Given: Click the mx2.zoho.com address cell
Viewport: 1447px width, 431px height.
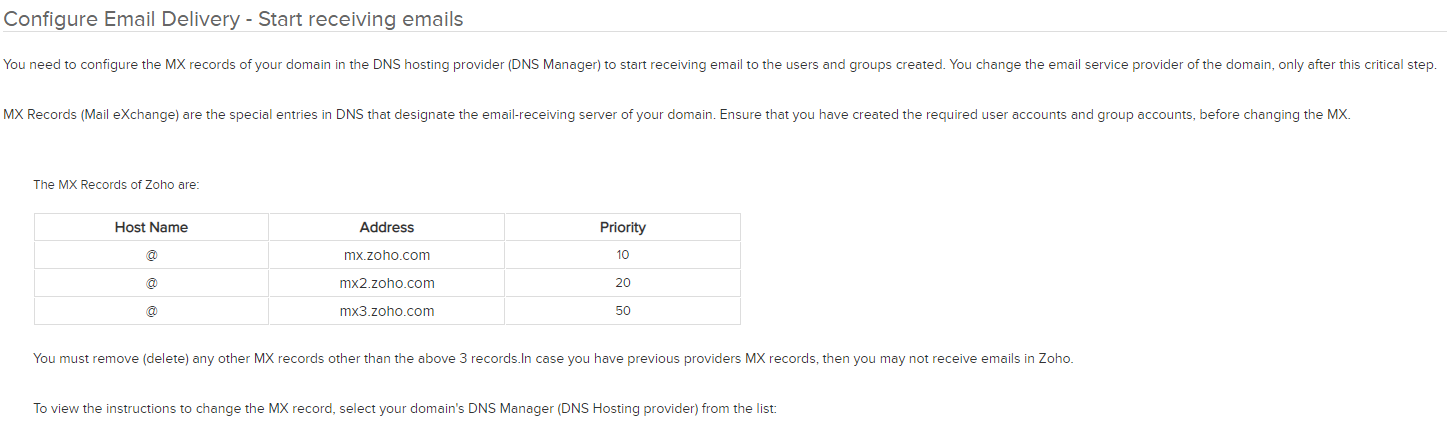Looking at the screenshot, I should (387, 283).
